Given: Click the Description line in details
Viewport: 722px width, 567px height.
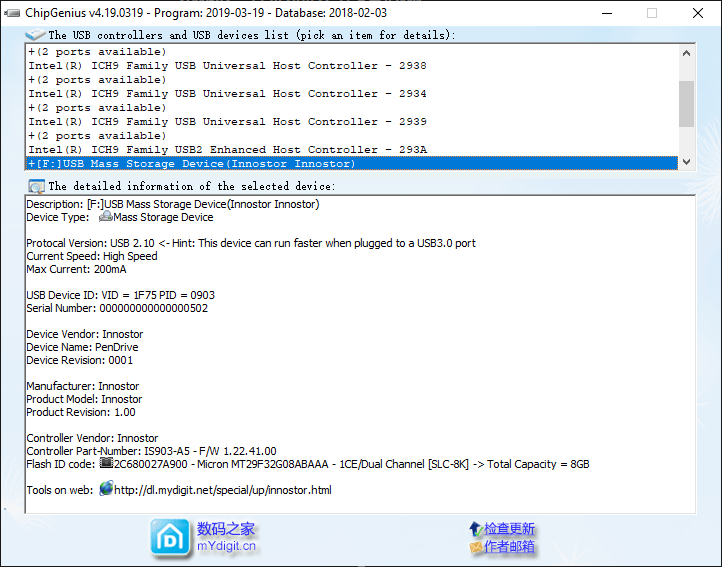Looking at the screenshot, I should click(x=173, y=204).
